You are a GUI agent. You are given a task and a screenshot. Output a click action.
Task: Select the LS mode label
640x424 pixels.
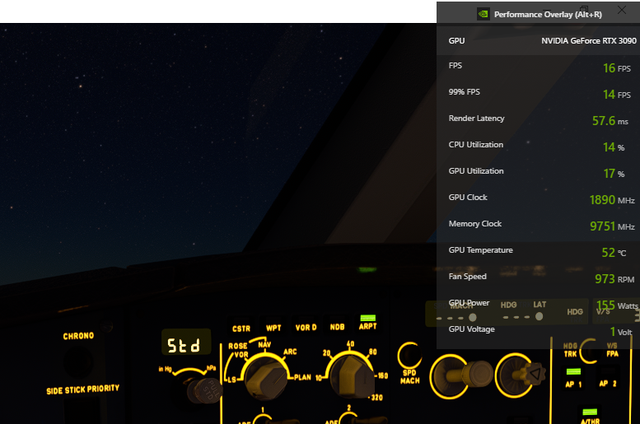click(231, 380)
